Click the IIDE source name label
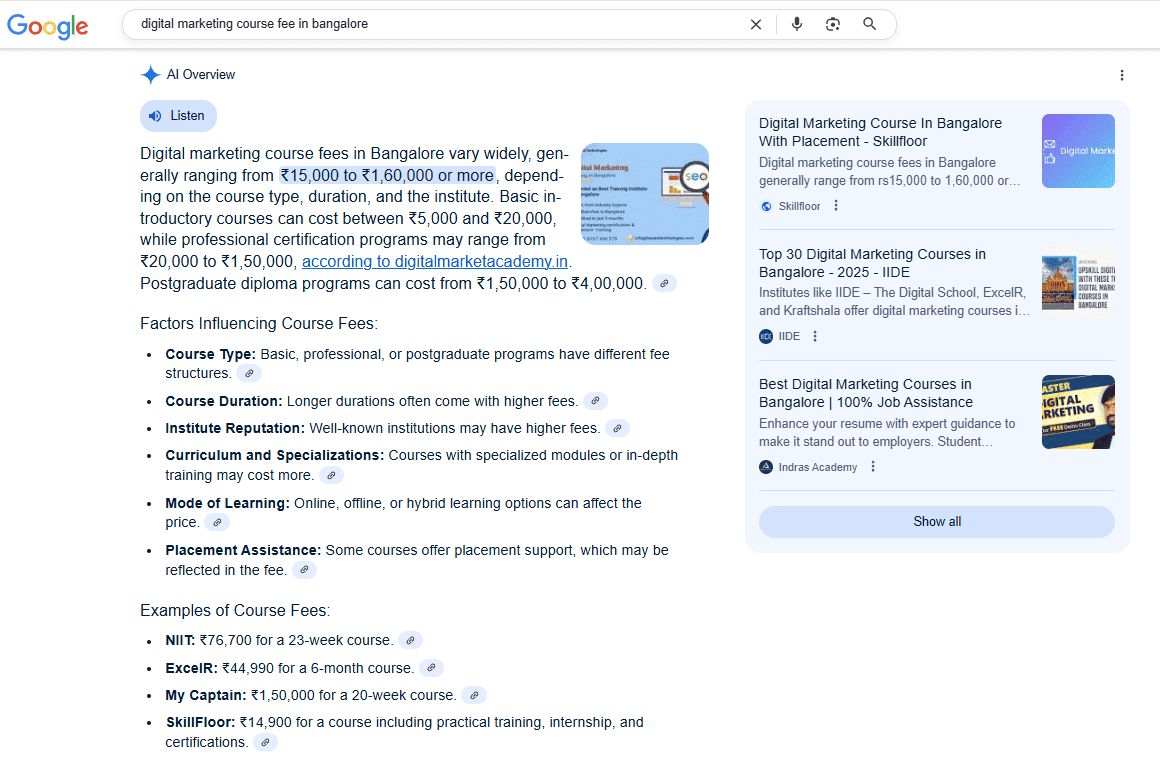Image resolution: width=1160 pixels, height=757 pixels. click(789, 337)
